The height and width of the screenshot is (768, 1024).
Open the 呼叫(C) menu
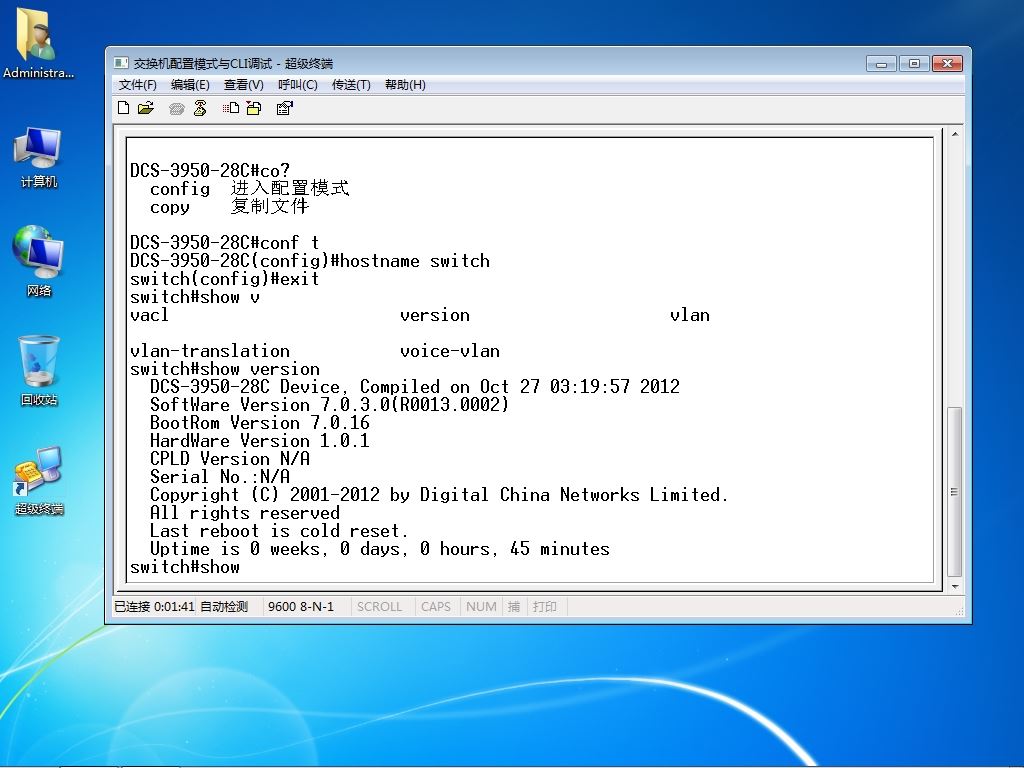(297, 85)
